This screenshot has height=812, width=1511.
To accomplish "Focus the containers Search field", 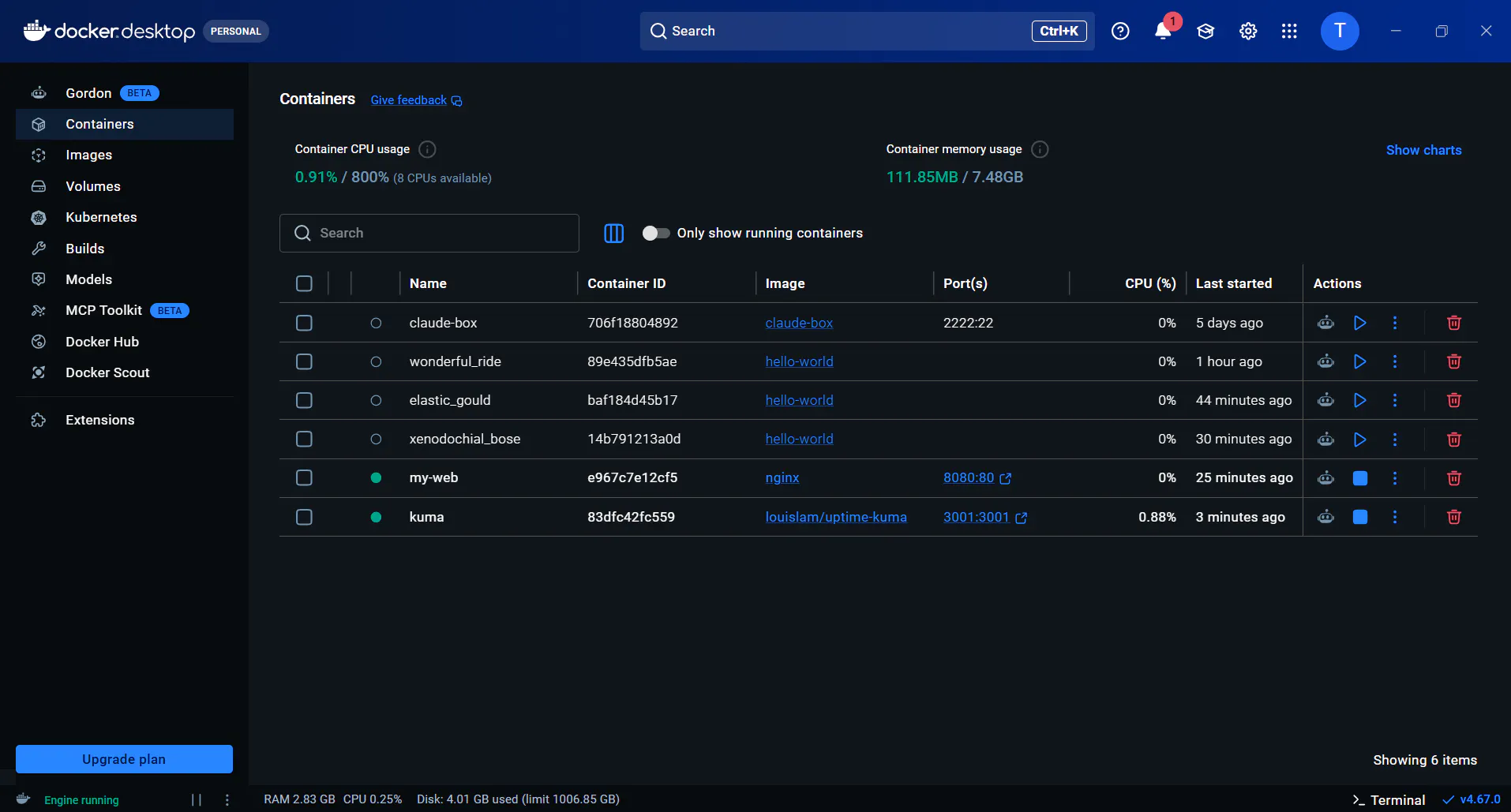I will point(429,233).
